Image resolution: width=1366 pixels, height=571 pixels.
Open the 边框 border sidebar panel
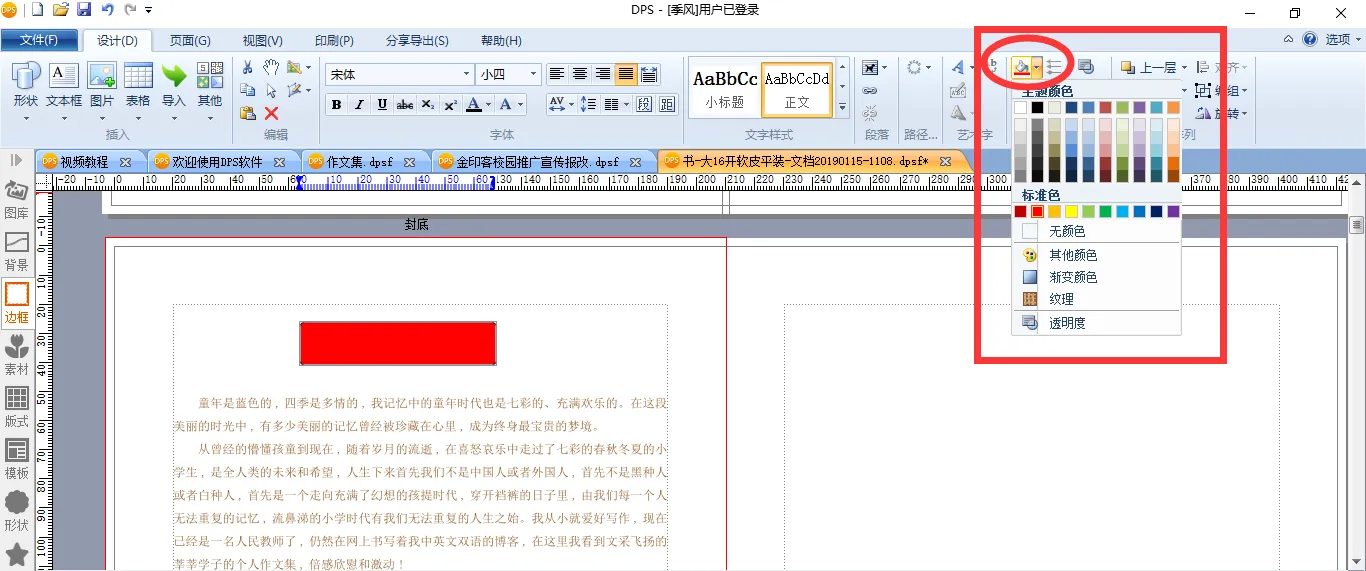17,302
